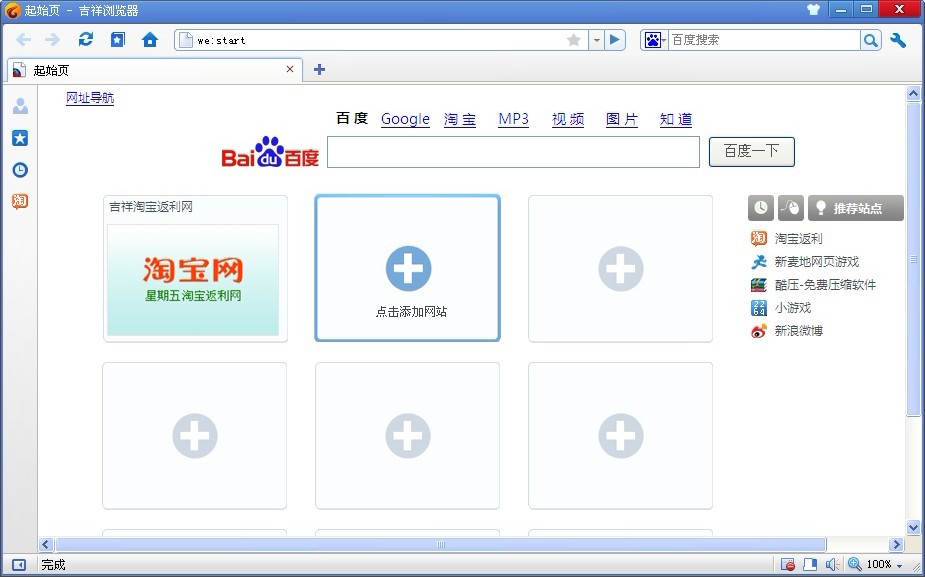Open the history clock sidebar icon

coord(20,170)
